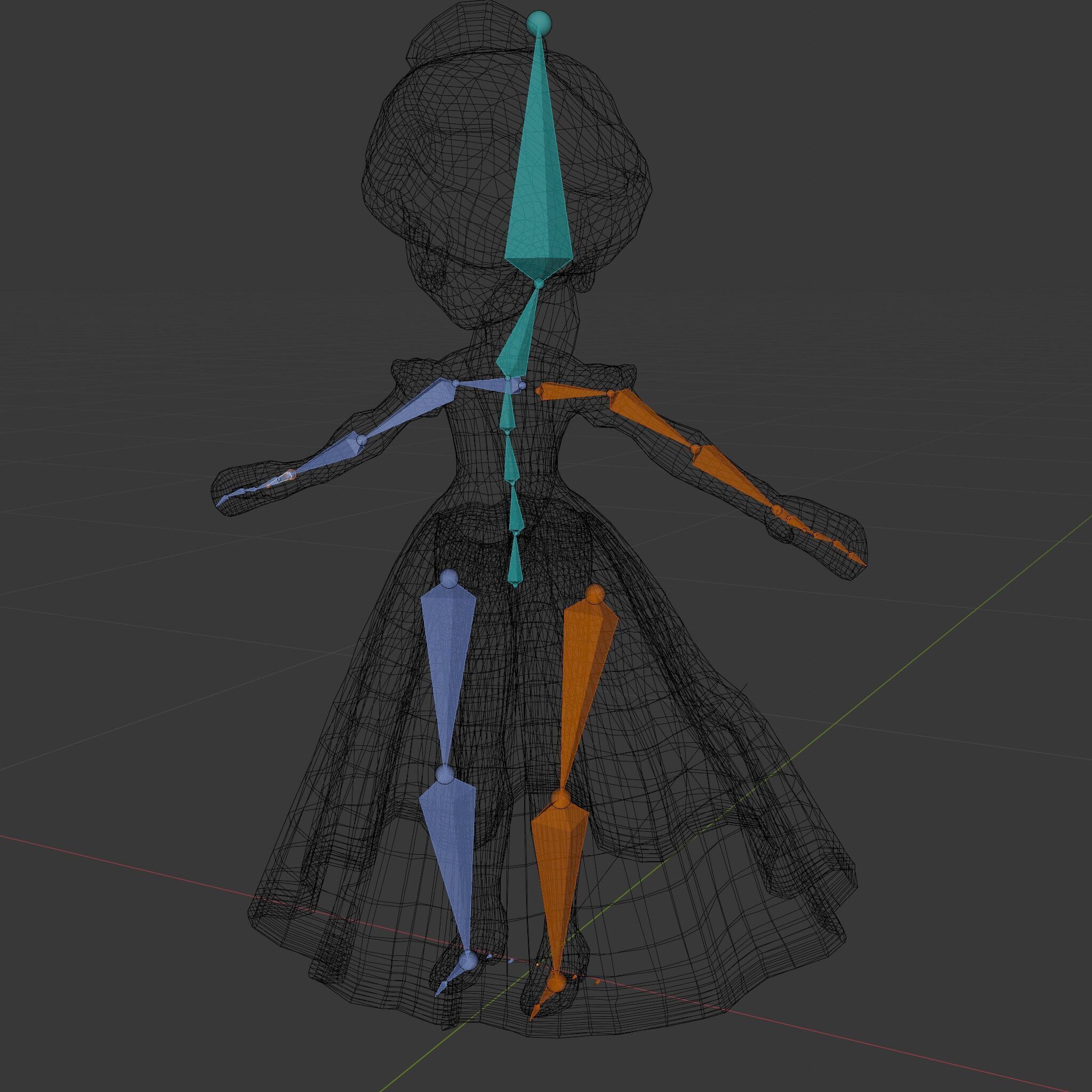Select the blue shoulder bone near the chest
The height and width of the screenshot is (1092, 1092).
(488, 386)
